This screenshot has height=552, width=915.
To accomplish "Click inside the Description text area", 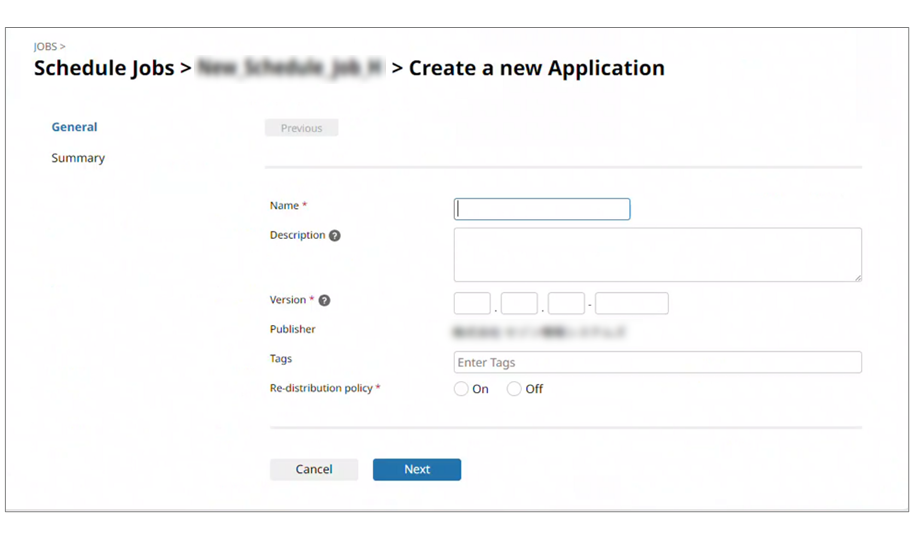I will (x=657, y=254).
